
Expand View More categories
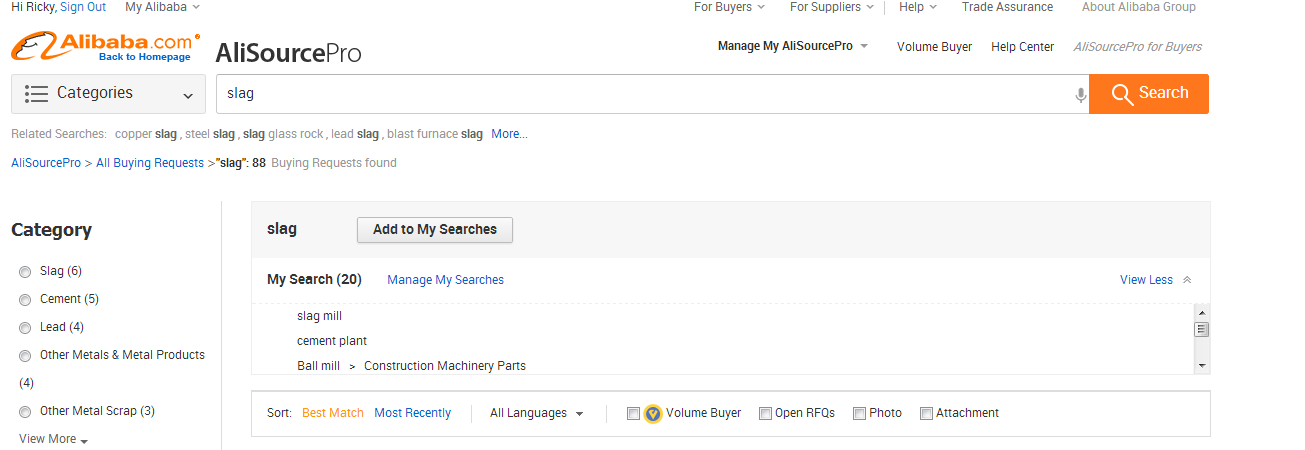[53, 439]
